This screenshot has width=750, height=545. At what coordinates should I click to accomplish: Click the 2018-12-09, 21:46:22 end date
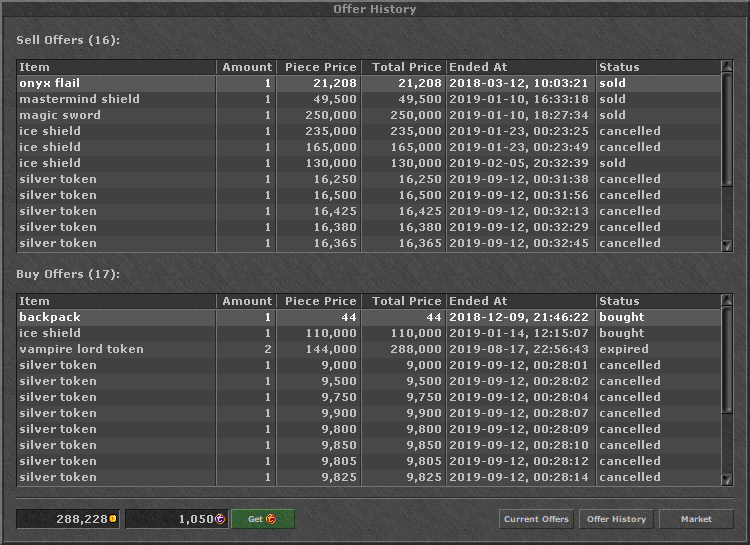pos(518,317)
